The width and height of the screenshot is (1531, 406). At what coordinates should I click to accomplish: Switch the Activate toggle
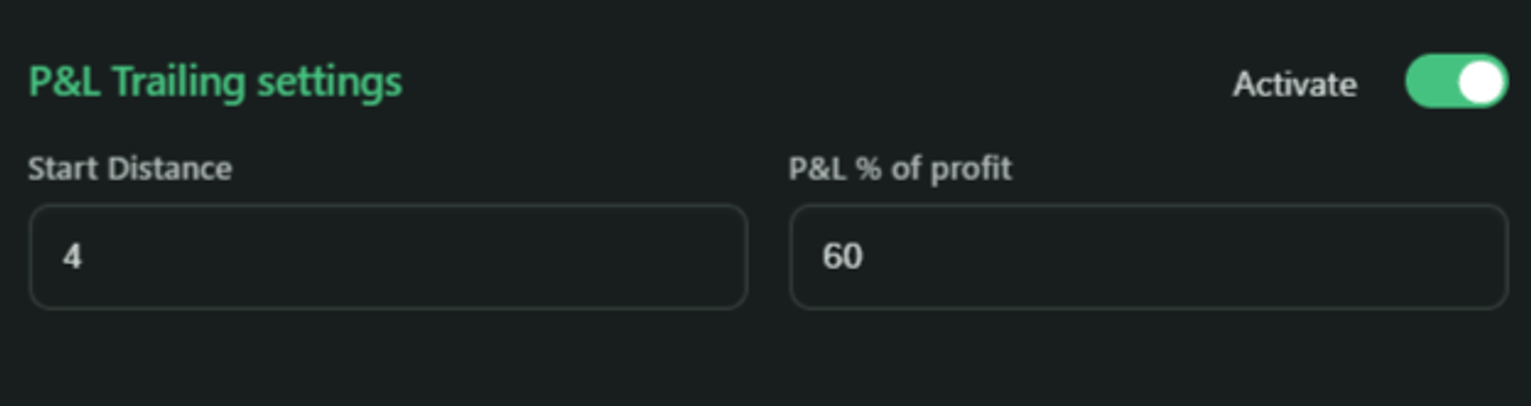(1455, 82)
